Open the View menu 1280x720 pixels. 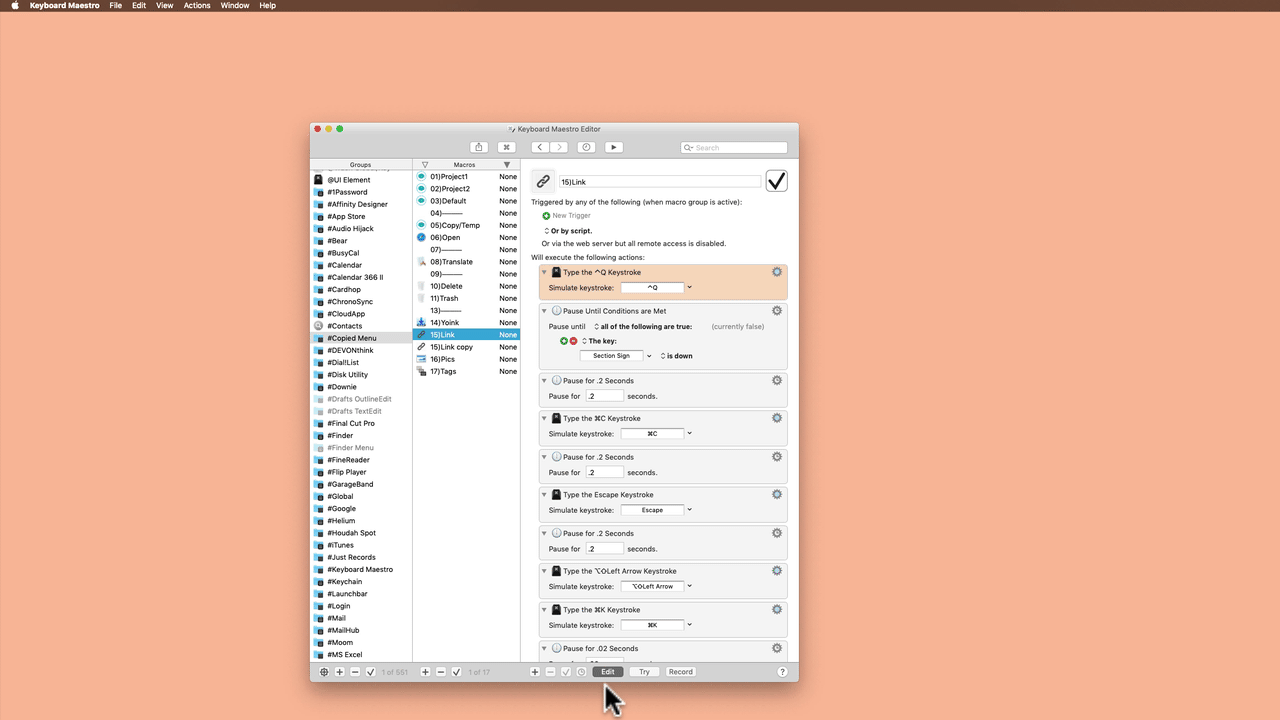click(x=165, y=5)
